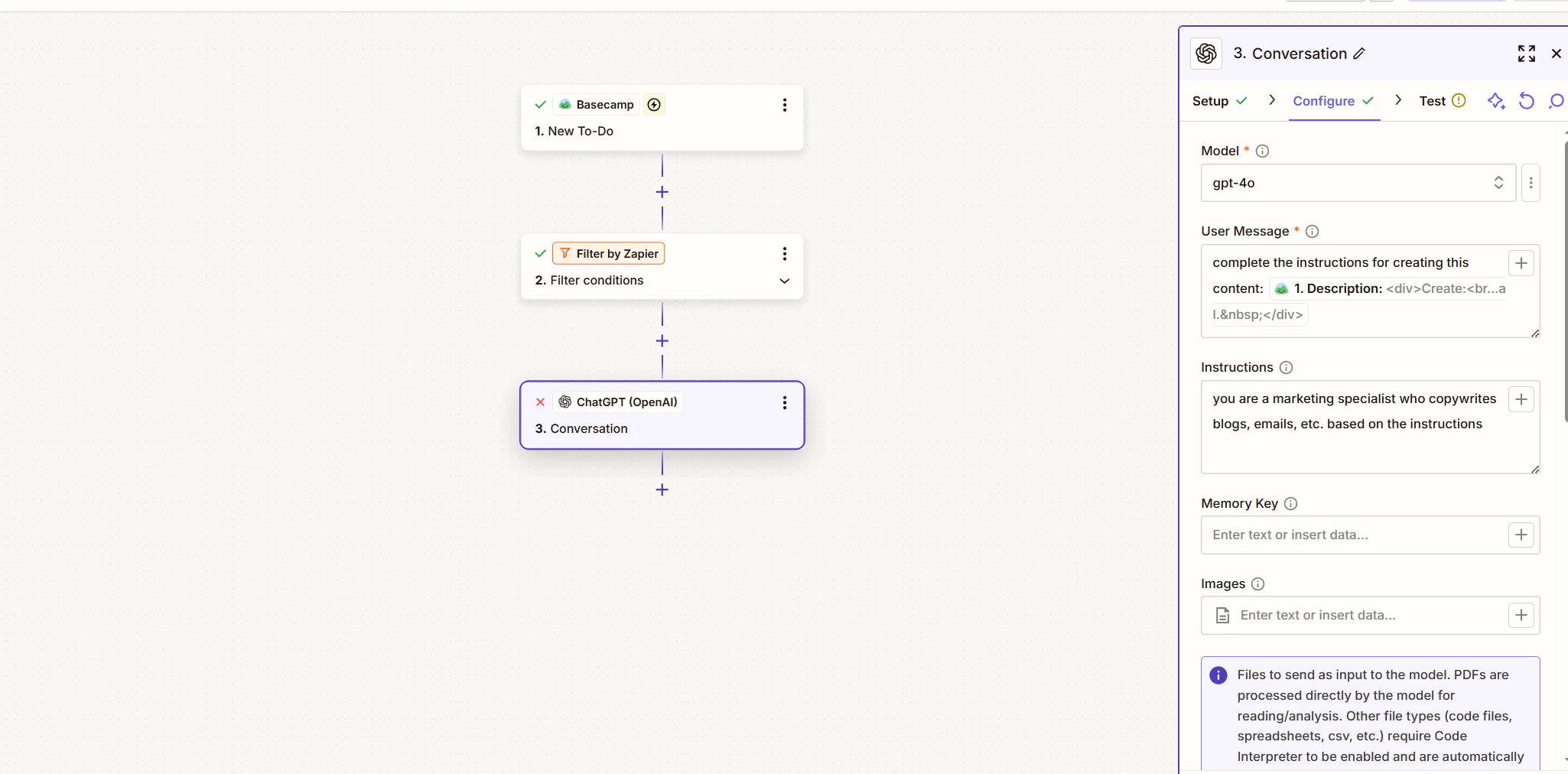1568x774 pixels.
Task: Insert data into Images via plus button
Action: 1521,616
